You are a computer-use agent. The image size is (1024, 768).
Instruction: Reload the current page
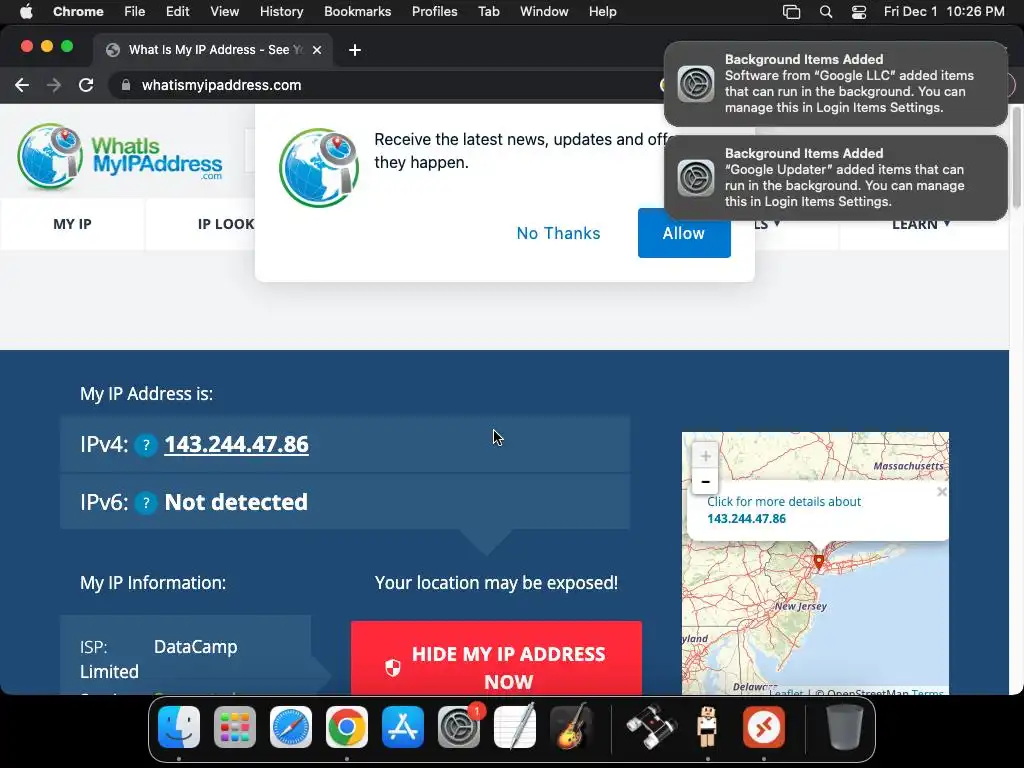tap(86, 85)
